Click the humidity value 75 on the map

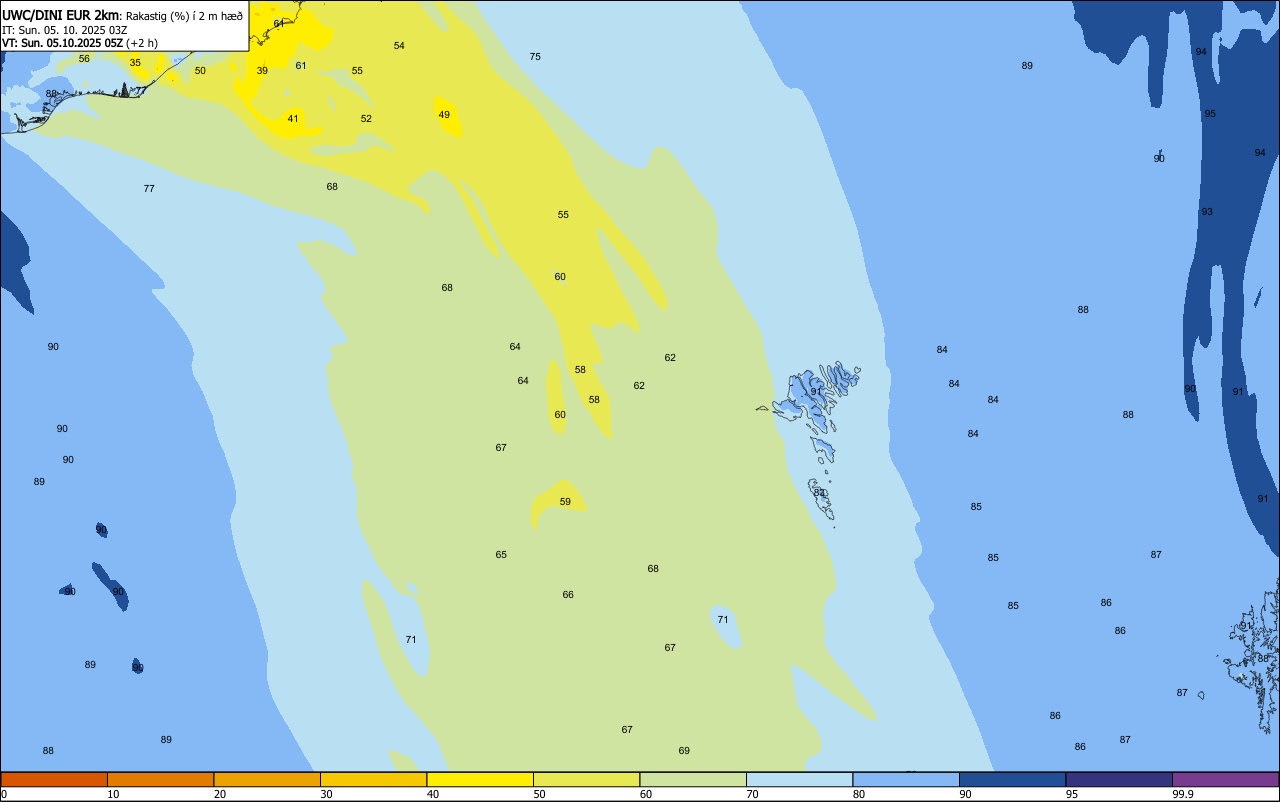535,57
